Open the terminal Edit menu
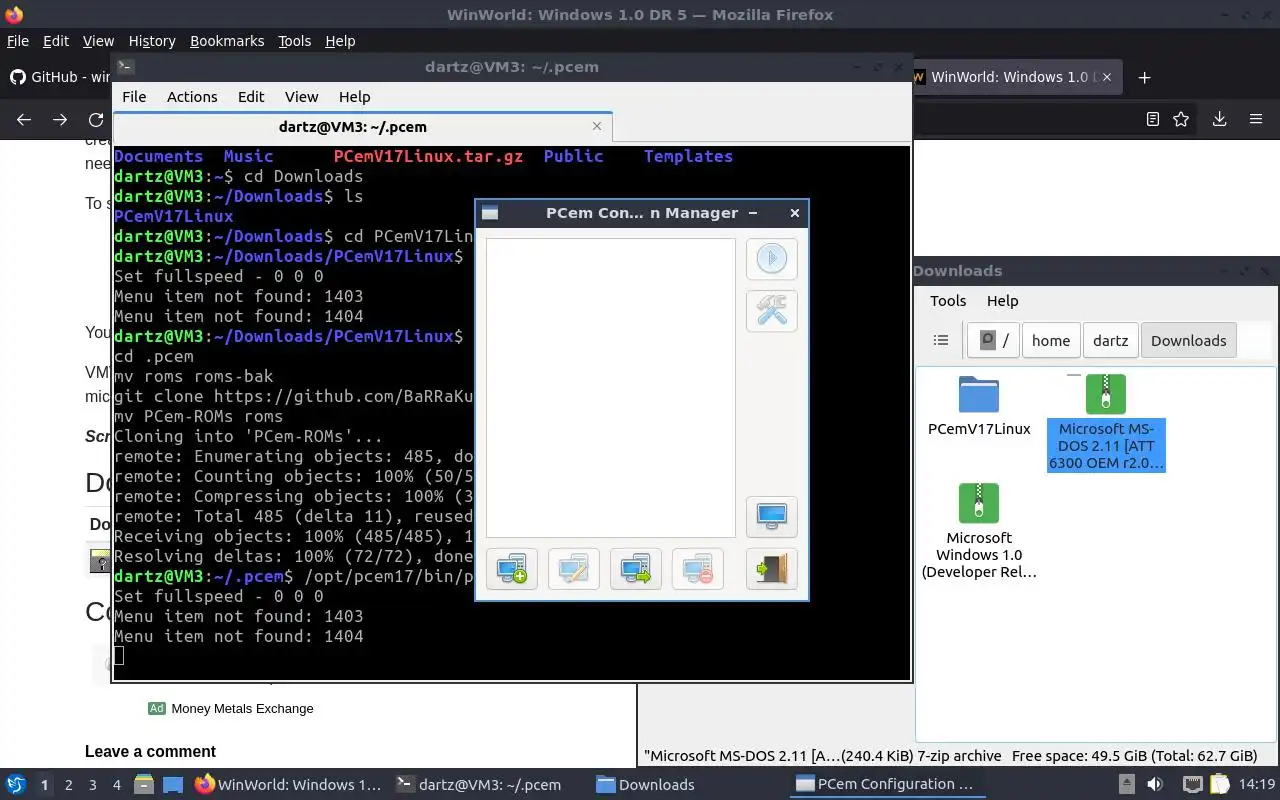This screenshot has height=800, width=1280. [x=251, y=97]
